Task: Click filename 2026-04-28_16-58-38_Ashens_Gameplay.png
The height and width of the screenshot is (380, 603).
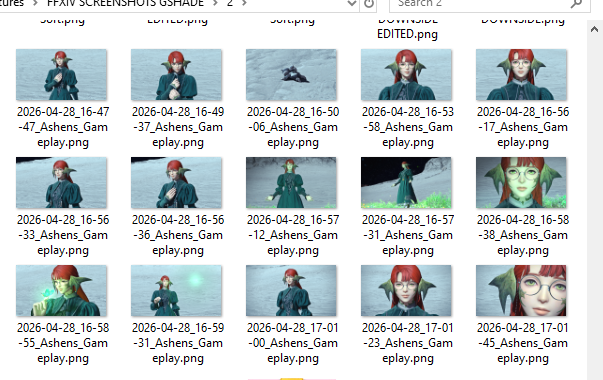Action: pos(523,235)
